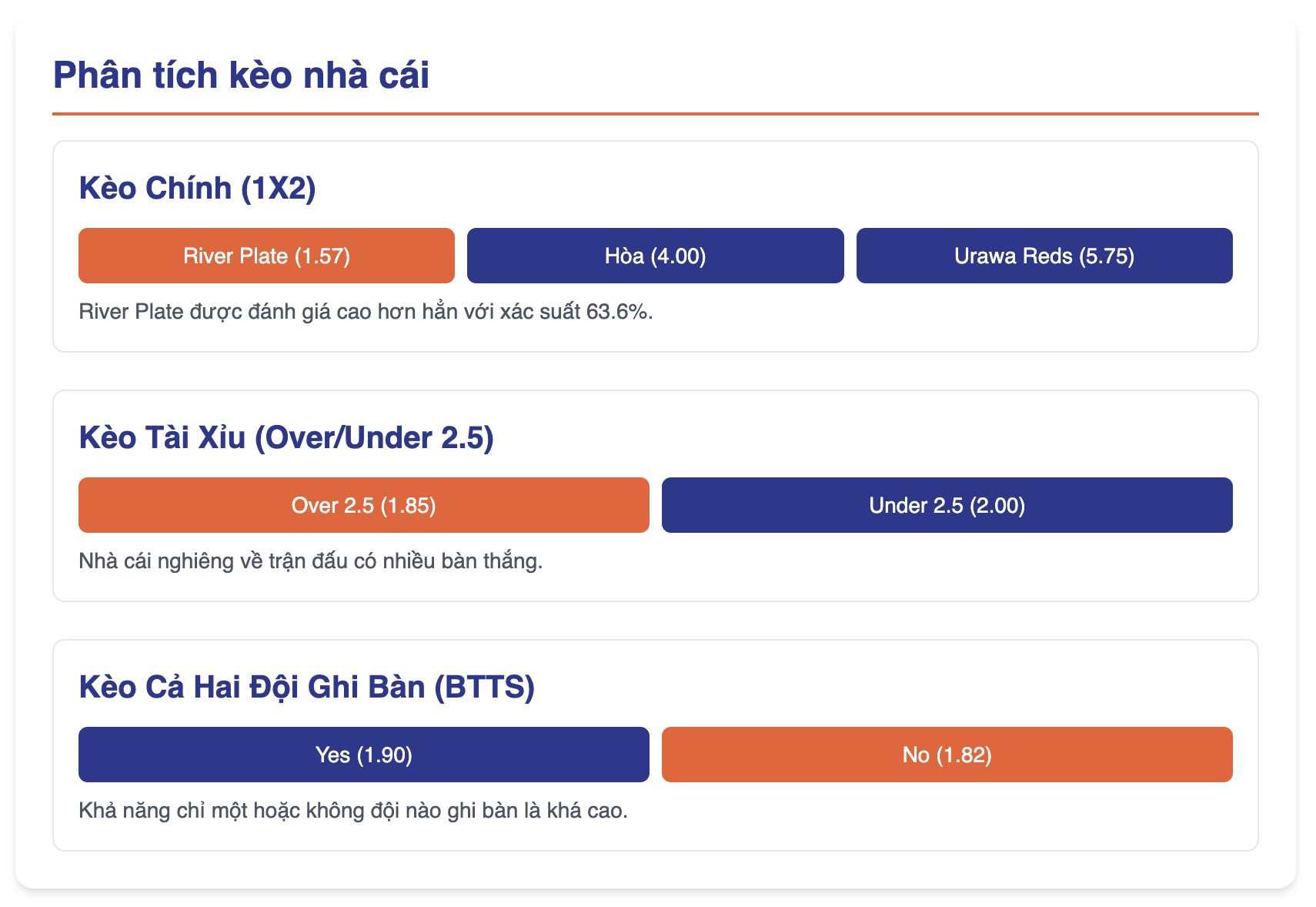
Task: Click the Phân tích kèo nhà cái title
Action: click(241, 75)
